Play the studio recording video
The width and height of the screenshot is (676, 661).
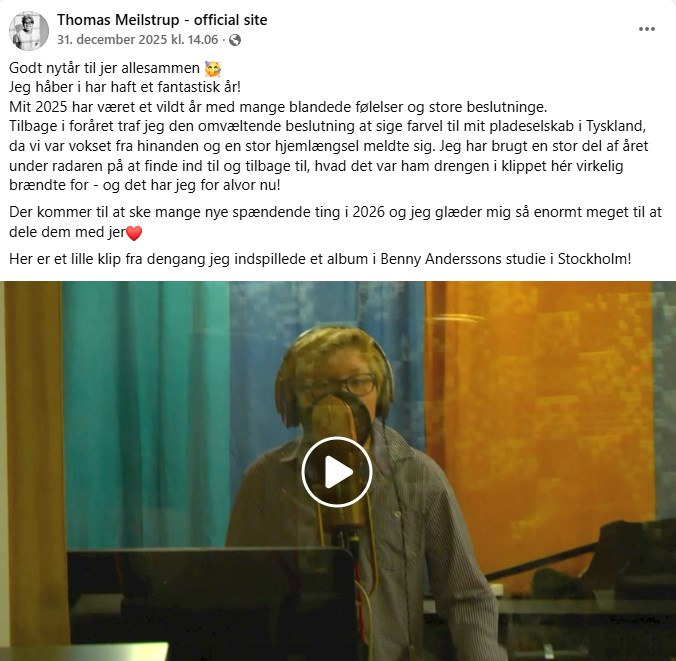coord(337,472)
